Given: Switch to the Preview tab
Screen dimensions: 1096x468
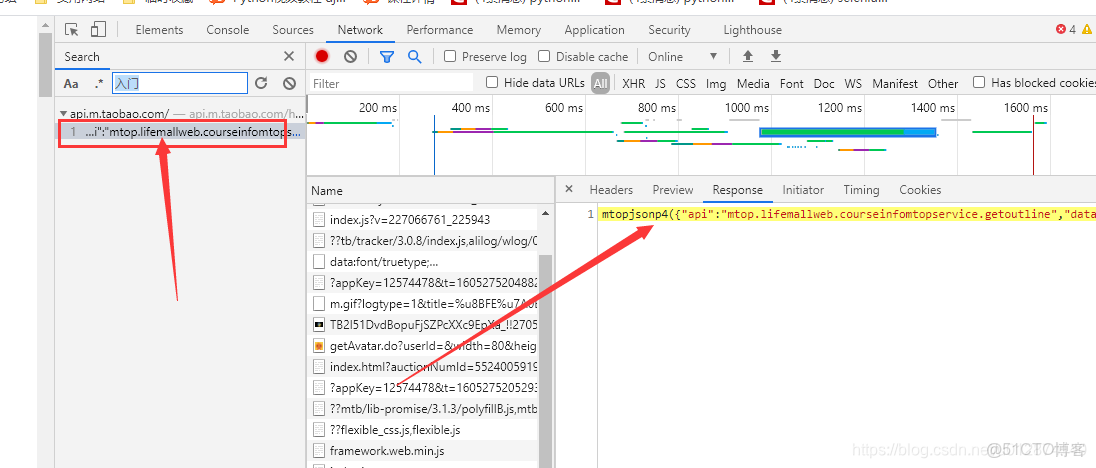Looking at the screenshot, I should (x=672, y=190).
